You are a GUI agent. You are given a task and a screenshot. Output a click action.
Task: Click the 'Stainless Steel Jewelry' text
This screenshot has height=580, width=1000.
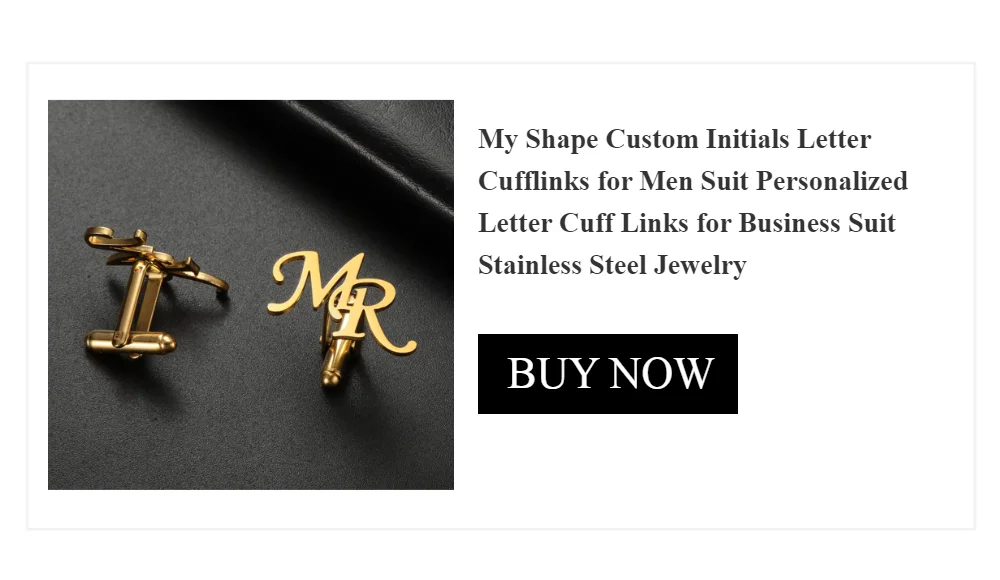tap(612, 265)
